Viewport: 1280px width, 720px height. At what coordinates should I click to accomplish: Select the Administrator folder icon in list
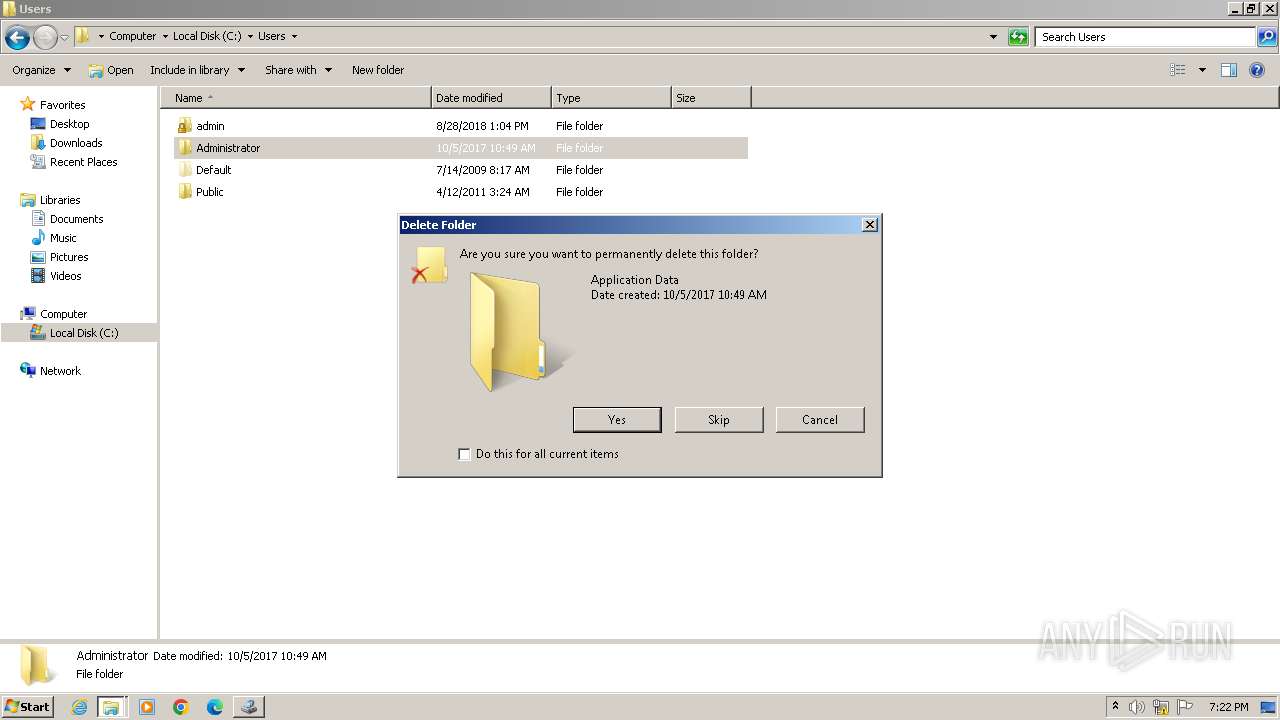click(x=185, y=148)
